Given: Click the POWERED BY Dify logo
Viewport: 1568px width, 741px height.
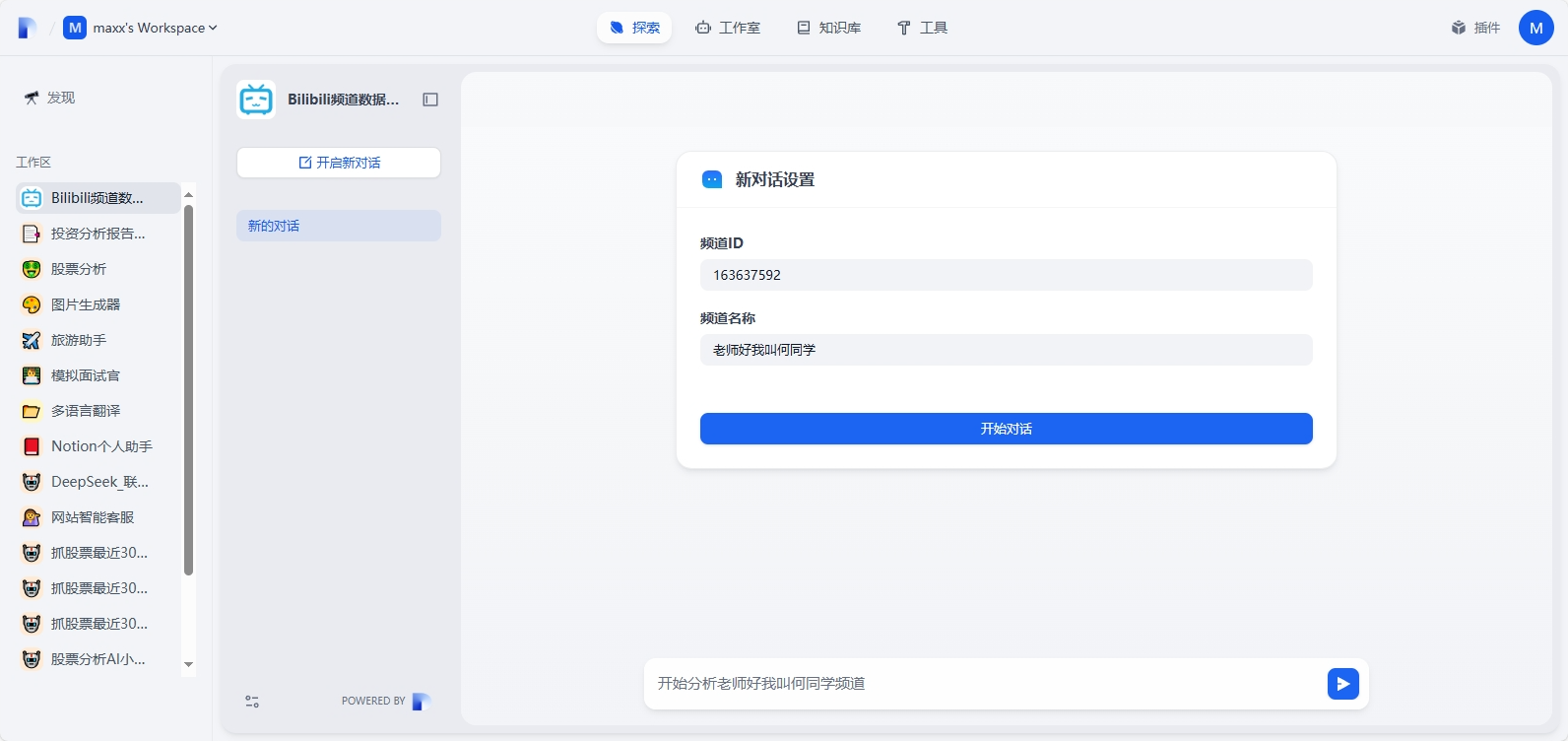Looking at the screenshot, I should [x=422, y=702].
